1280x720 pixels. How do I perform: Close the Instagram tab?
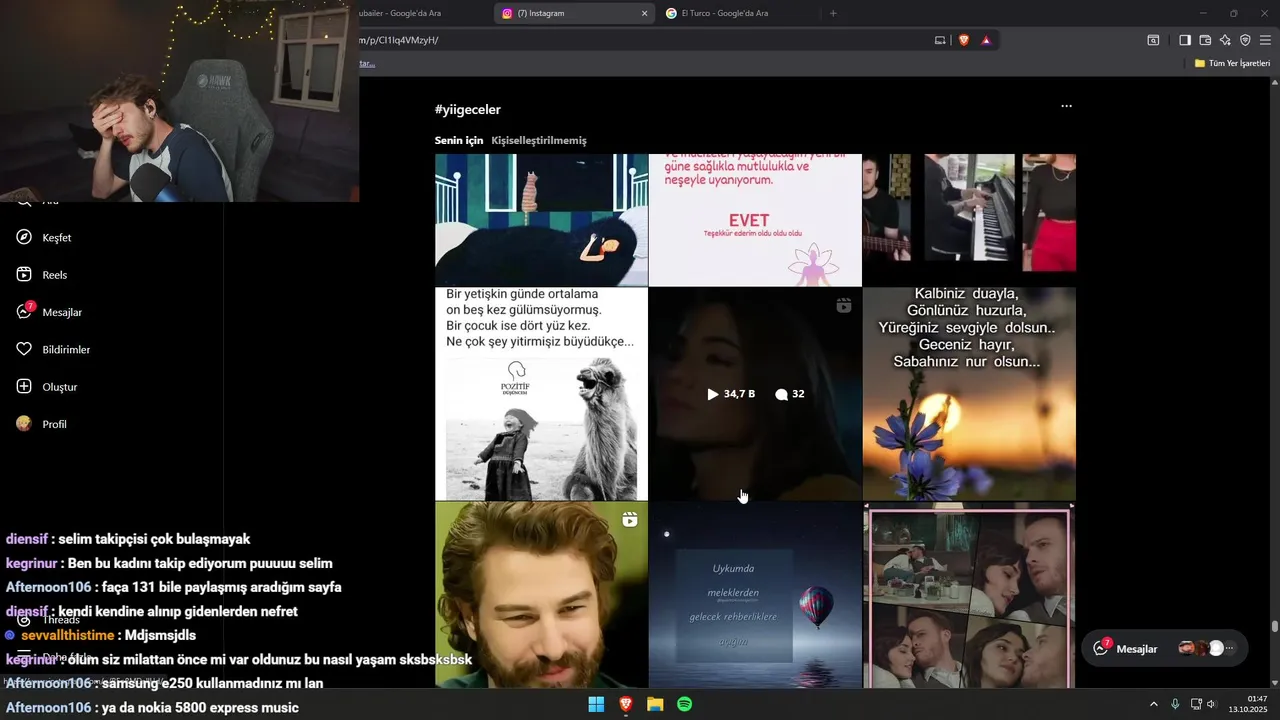click(x=644, y=13)
